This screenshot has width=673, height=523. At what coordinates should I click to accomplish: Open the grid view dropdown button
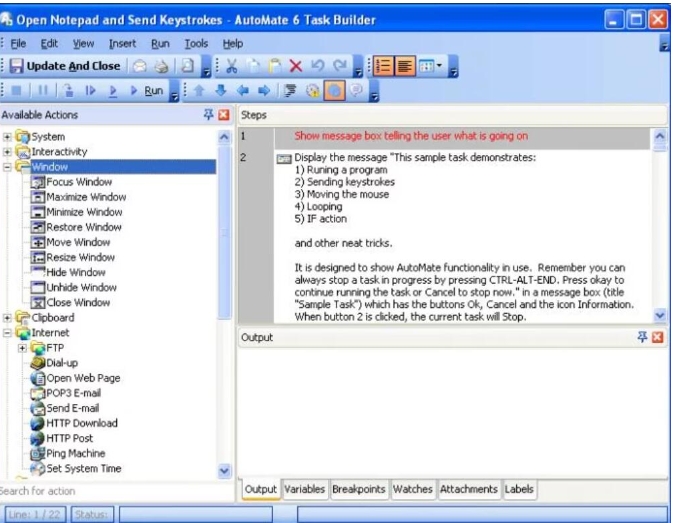click(x=430, y=66)
